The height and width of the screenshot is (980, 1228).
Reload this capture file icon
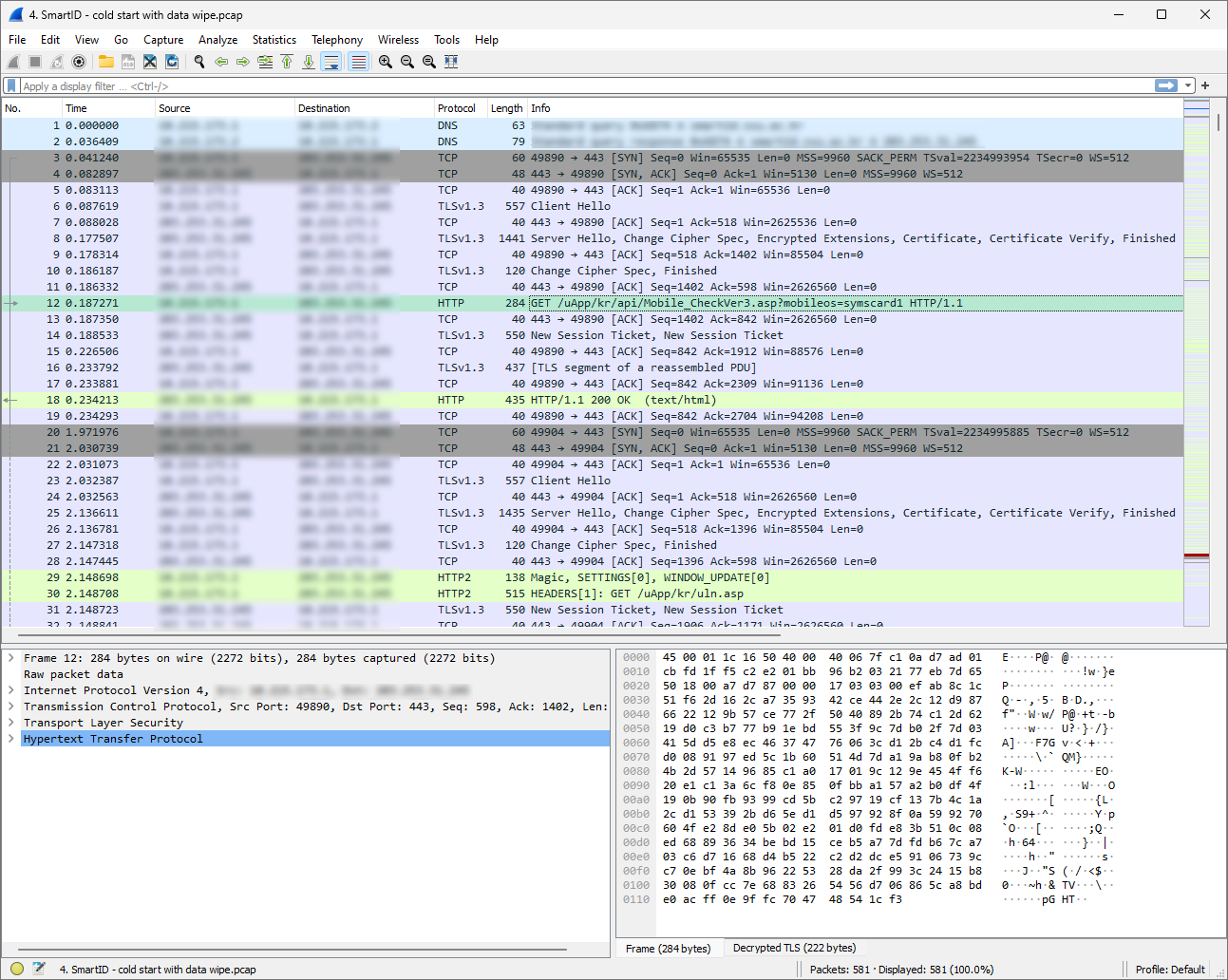pyautogui.click(x=172, y=62)
